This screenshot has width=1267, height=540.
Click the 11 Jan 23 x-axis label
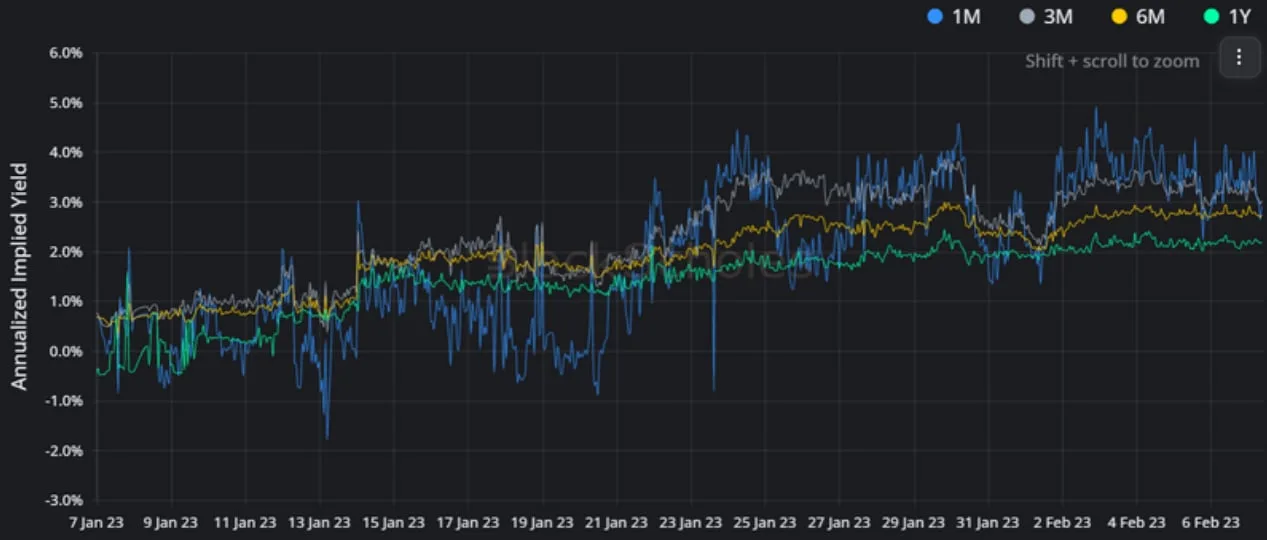click(245, 522)
